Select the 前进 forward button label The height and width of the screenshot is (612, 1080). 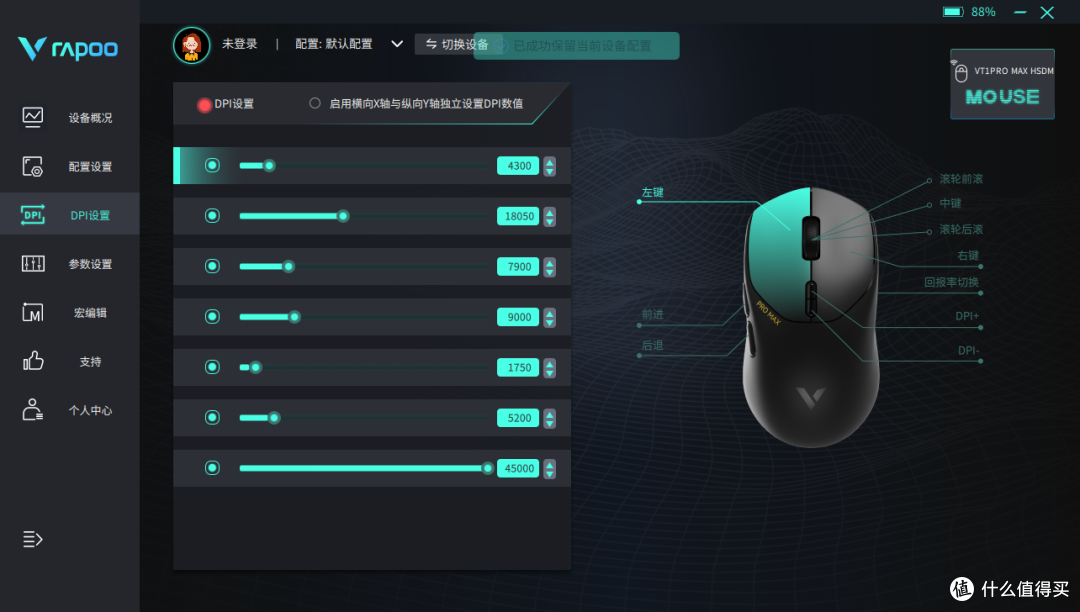pyautogui.click(x=652, y=315)
